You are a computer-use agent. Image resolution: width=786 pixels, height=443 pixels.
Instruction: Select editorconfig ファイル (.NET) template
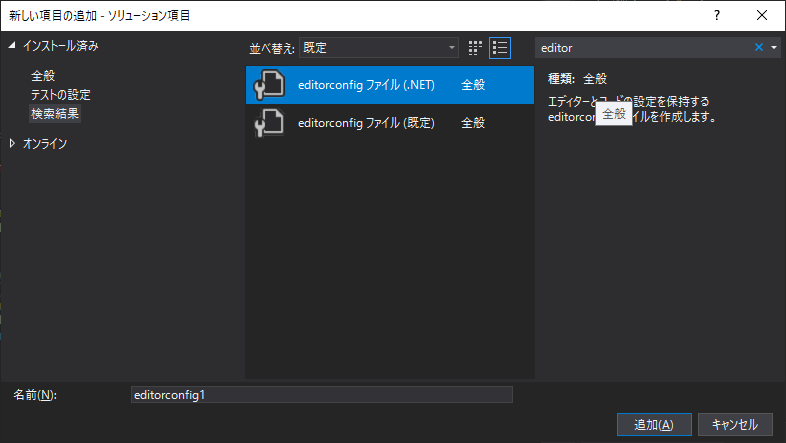point(389,85)
